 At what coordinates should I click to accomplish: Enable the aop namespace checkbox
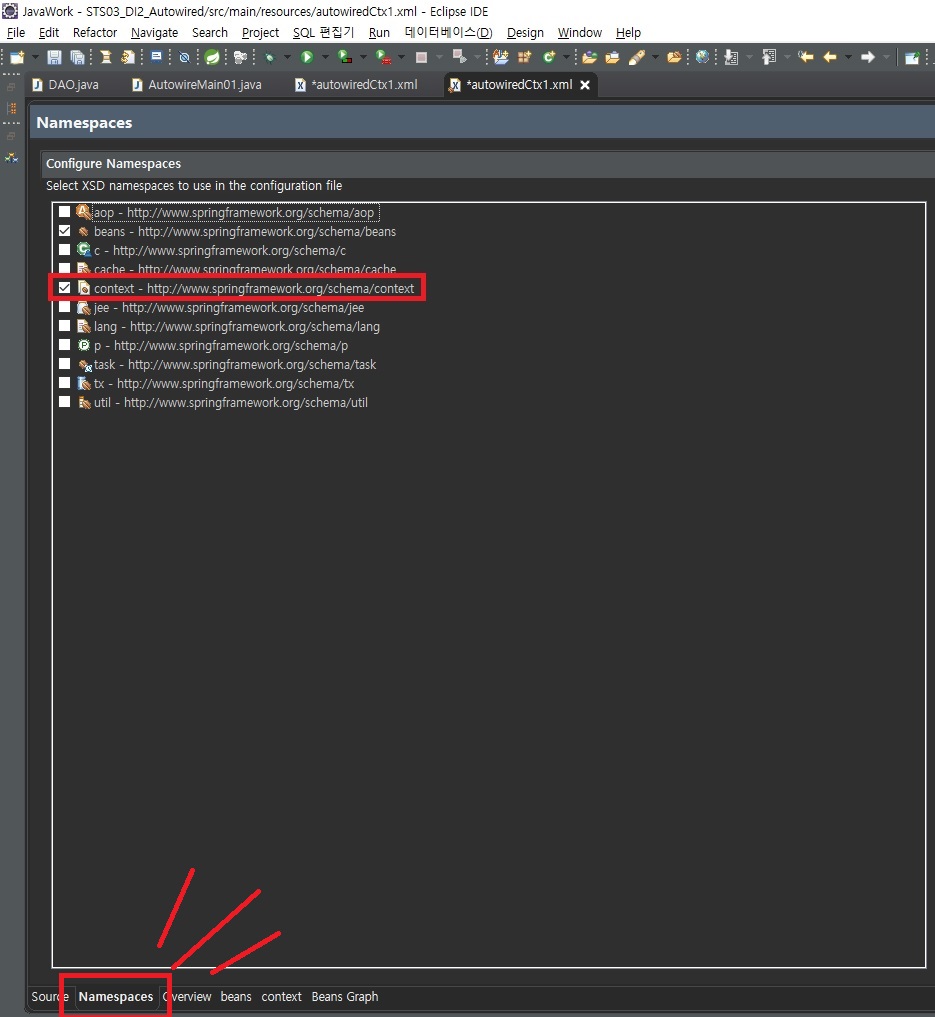coord(64,211)
